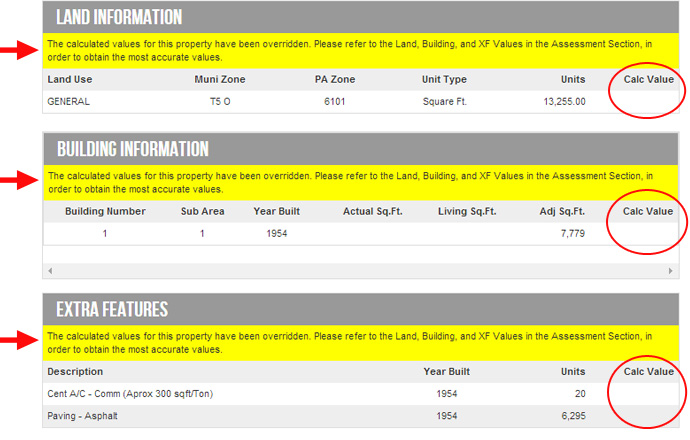690x440 pixels.
Task: Select the GENERAL land use row
Action: coord(361,102)
